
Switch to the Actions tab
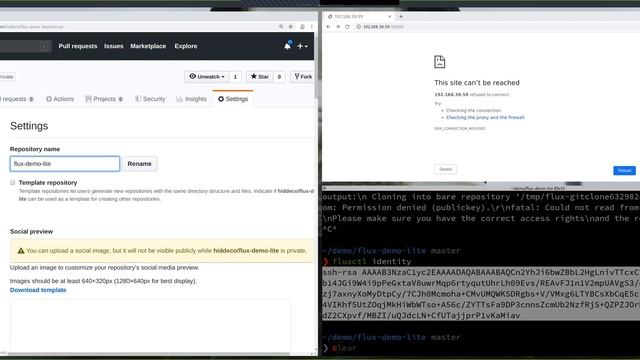(x=60, y=99)
